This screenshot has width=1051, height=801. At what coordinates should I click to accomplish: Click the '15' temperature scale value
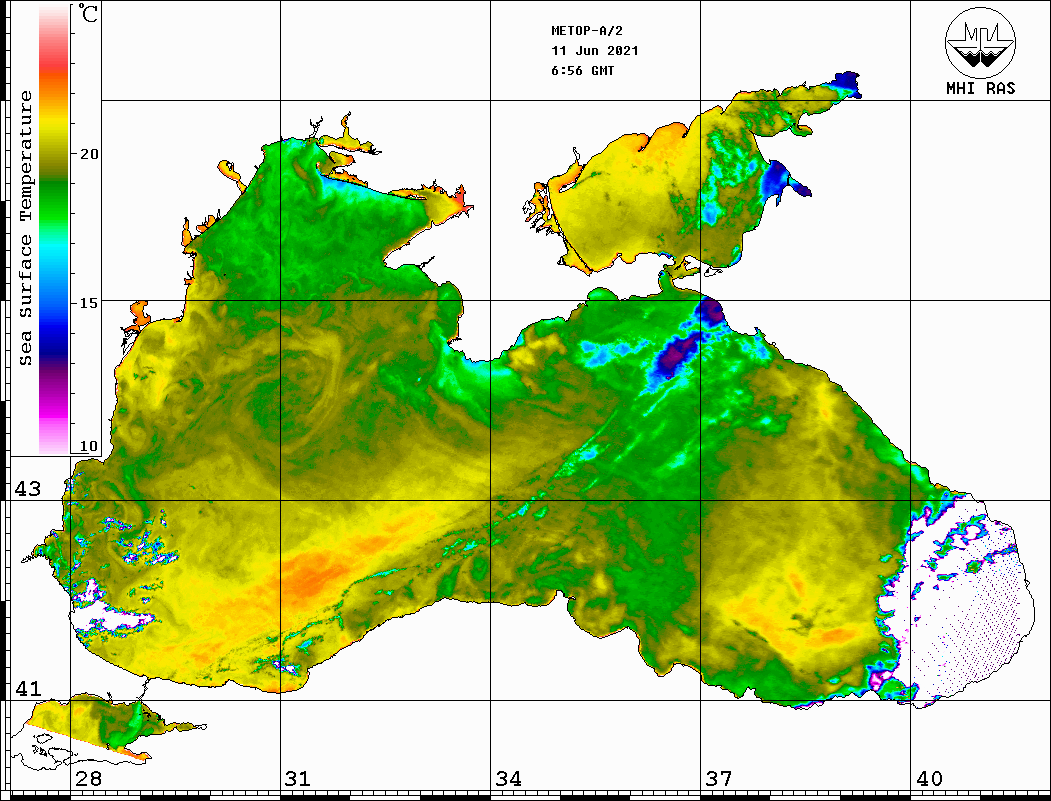coord(89,303)
